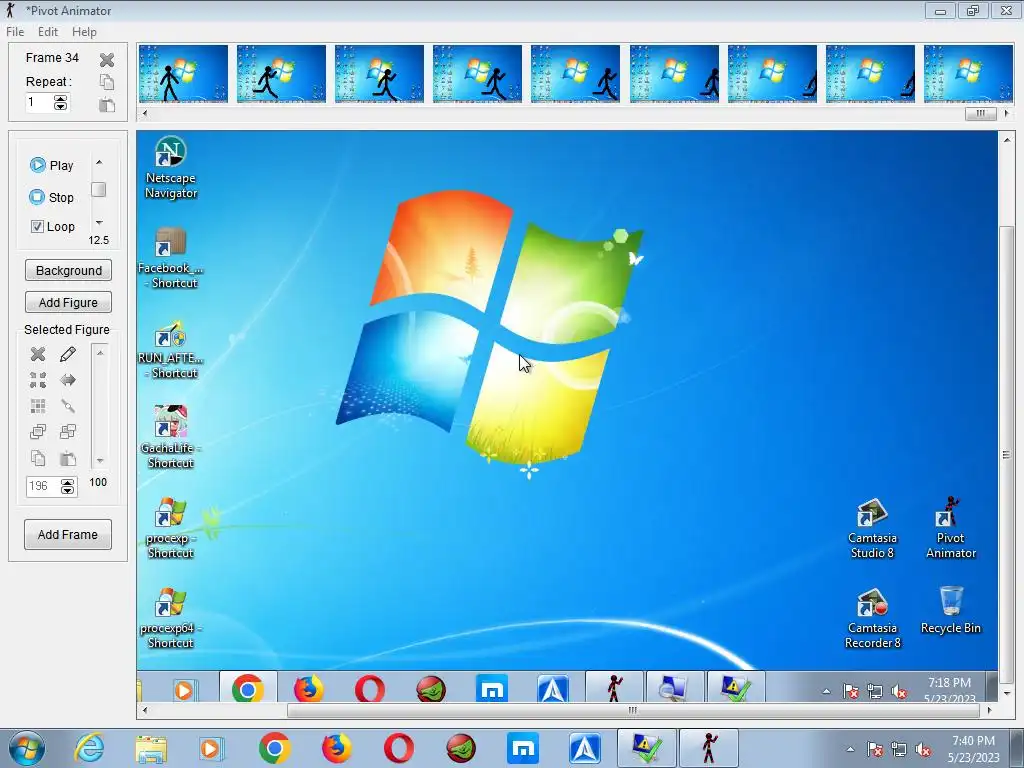Click the network tray icon
1024x768 pixels.
click(x=899, y=750)
